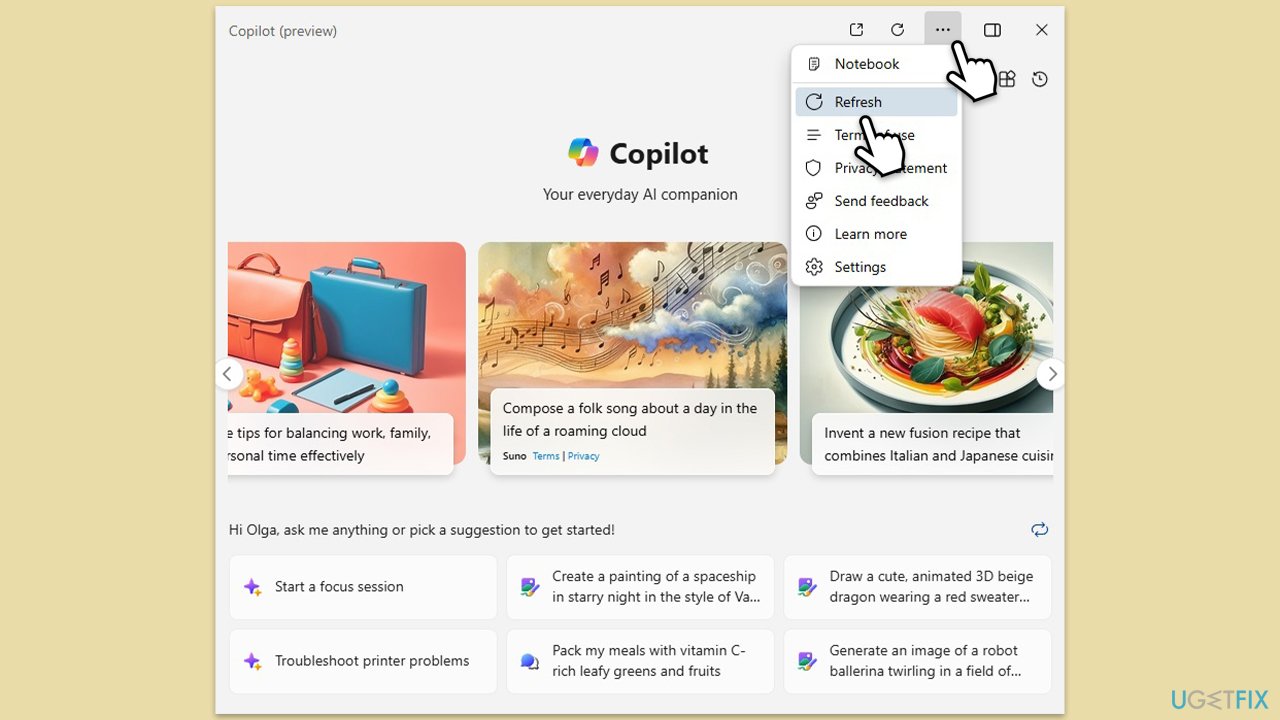
Task: Click Troubleshoot printer problems suggestion
Action: coord(363,661)
